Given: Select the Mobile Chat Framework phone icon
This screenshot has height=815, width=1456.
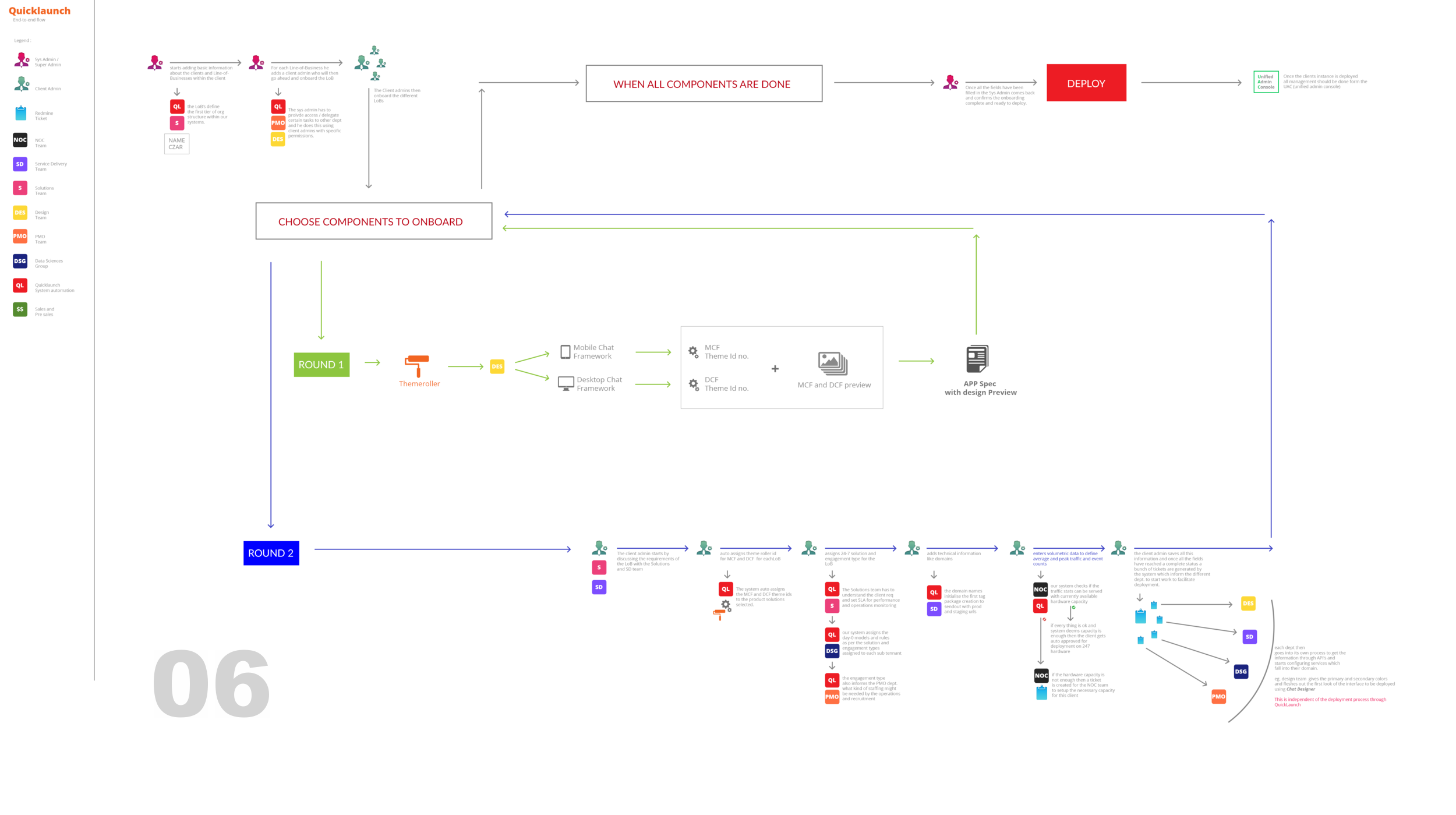Looking at the screenshot, I should (565, 352).
